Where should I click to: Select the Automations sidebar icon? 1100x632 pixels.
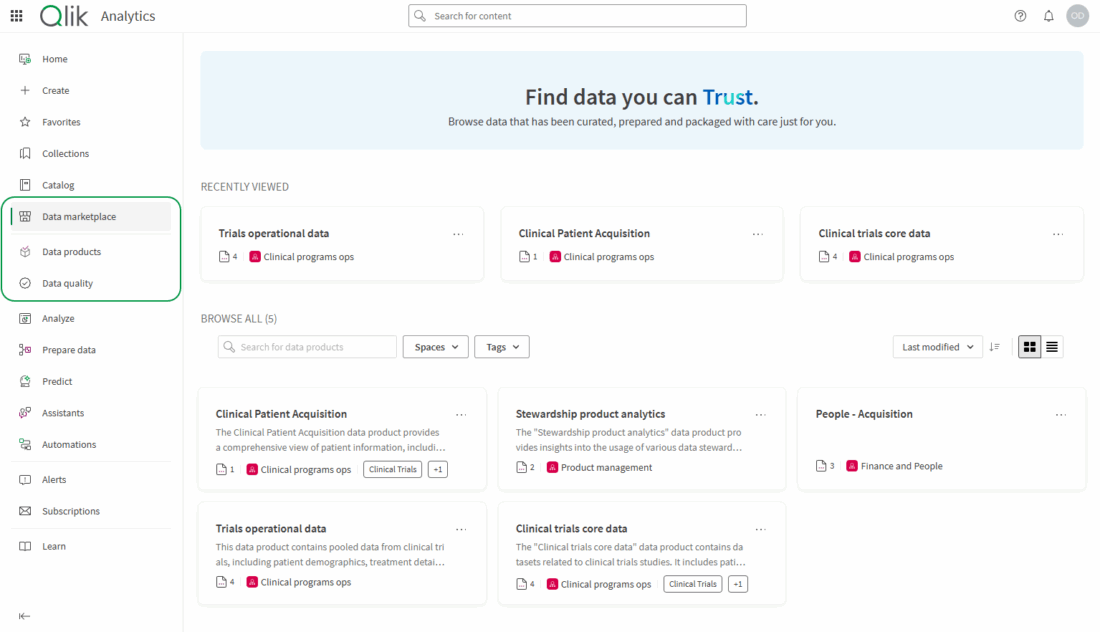[x=24, y=444]
